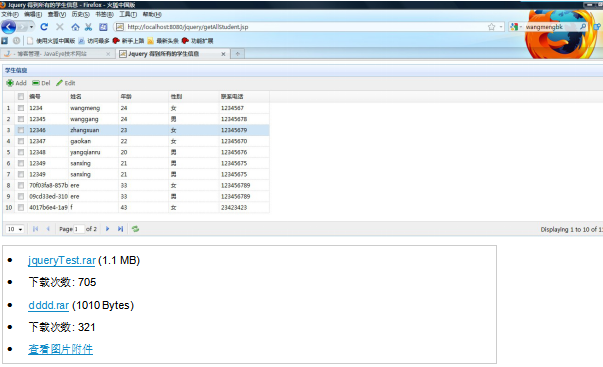This screenshot has width=603, height=367.
Task: Open the 书签 menu
Action: [x=104, y=14]
